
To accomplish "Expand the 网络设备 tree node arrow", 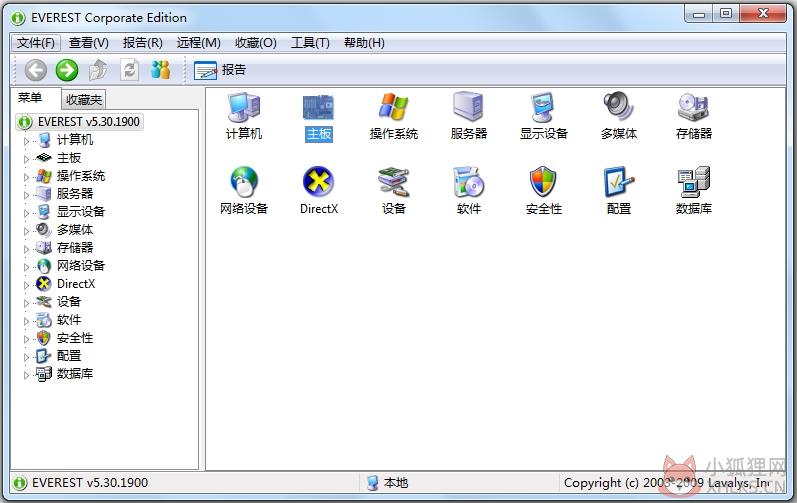I will 26,267.
